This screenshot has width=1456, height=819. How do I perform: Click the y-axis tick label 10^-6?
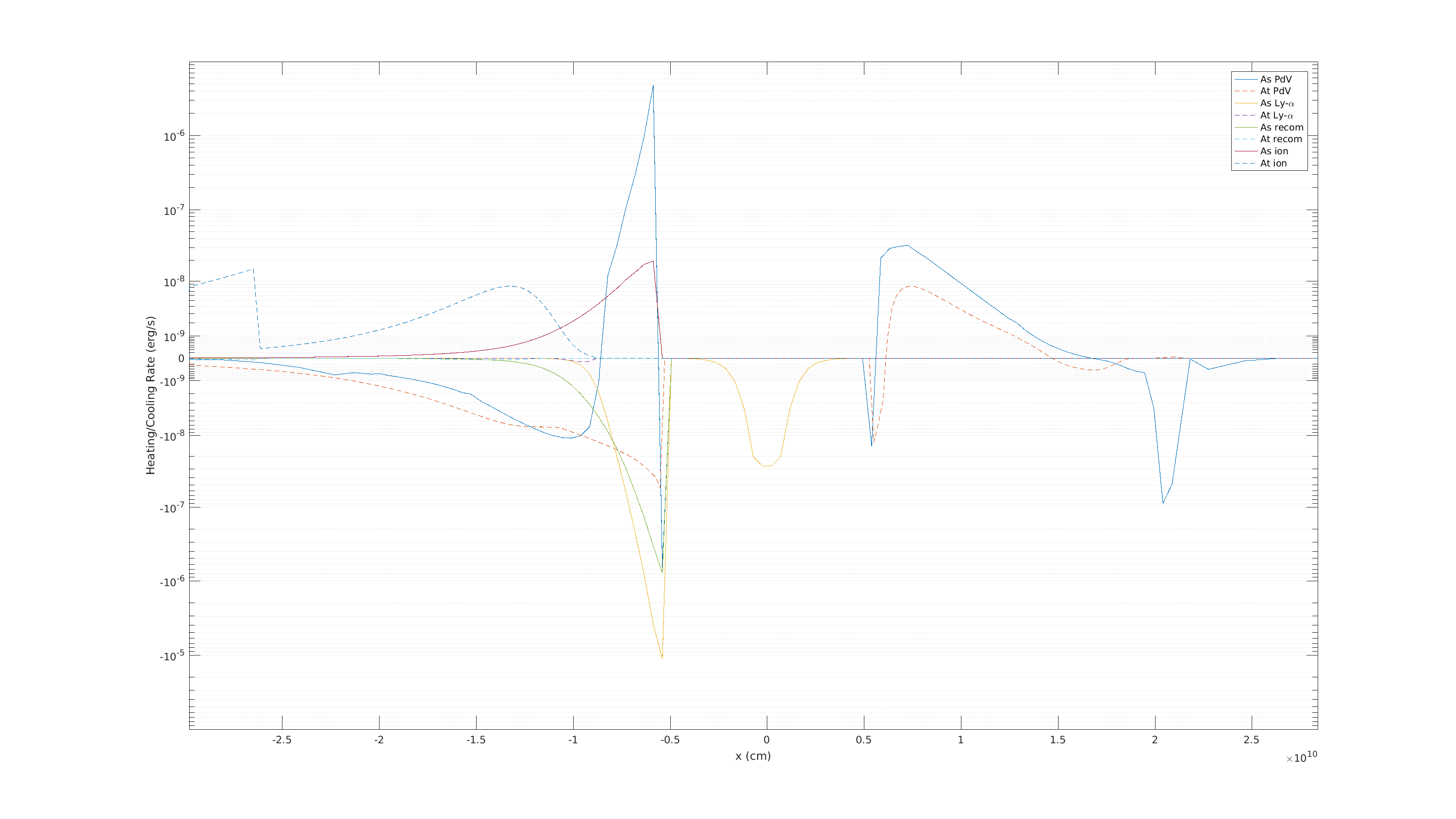(x=174, y=136)
